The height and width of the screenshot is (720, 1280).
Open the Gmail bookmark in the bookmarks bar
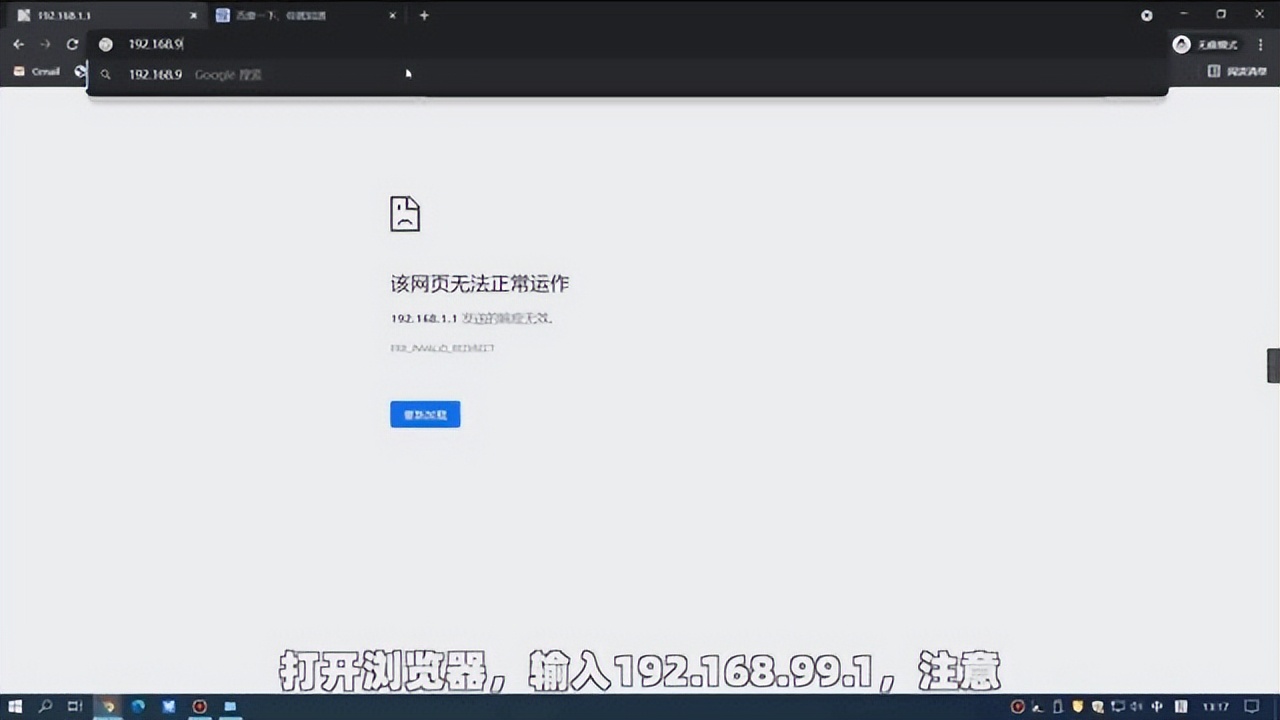[x=37, y=71]
